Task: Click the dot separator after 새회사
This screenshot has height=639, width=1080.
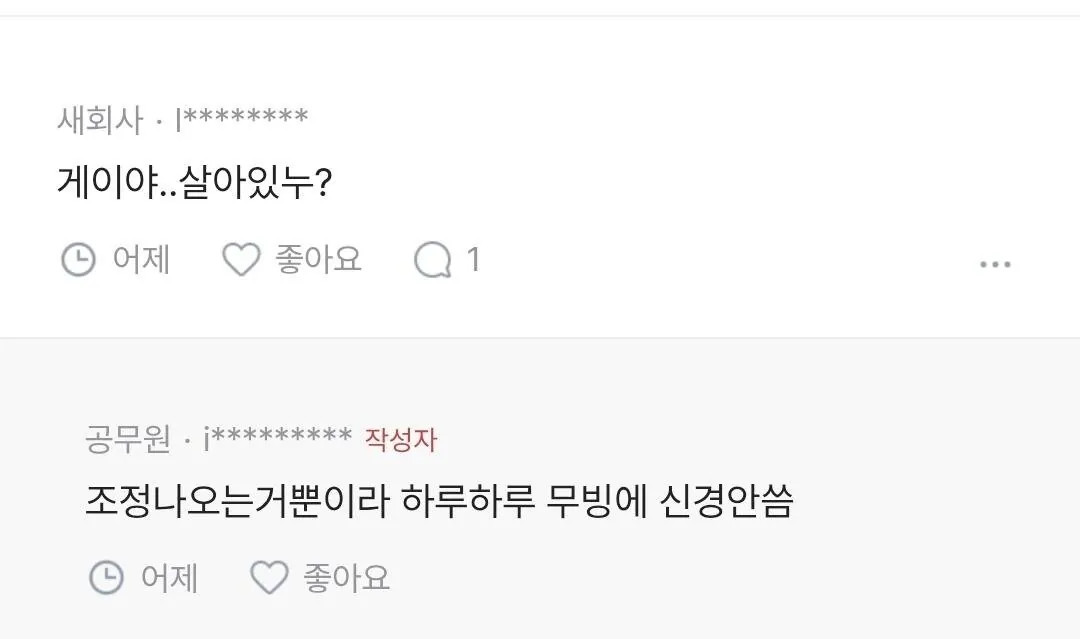Action: coord(159,122)
